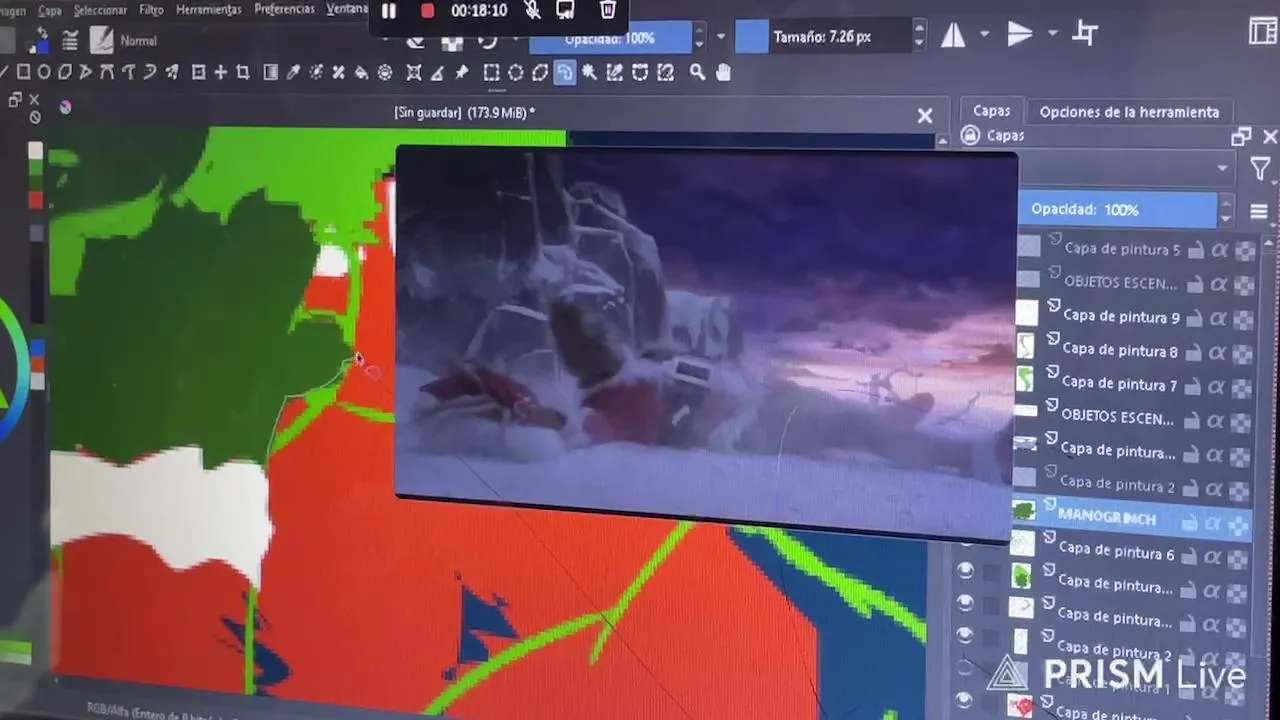Open the Capa menu
Viewport: 1280px width, 720px height.
point(49,10)
